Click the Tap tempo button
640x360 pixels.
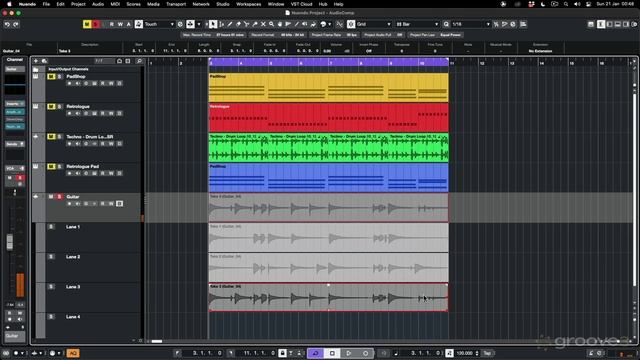pos(487,353)
